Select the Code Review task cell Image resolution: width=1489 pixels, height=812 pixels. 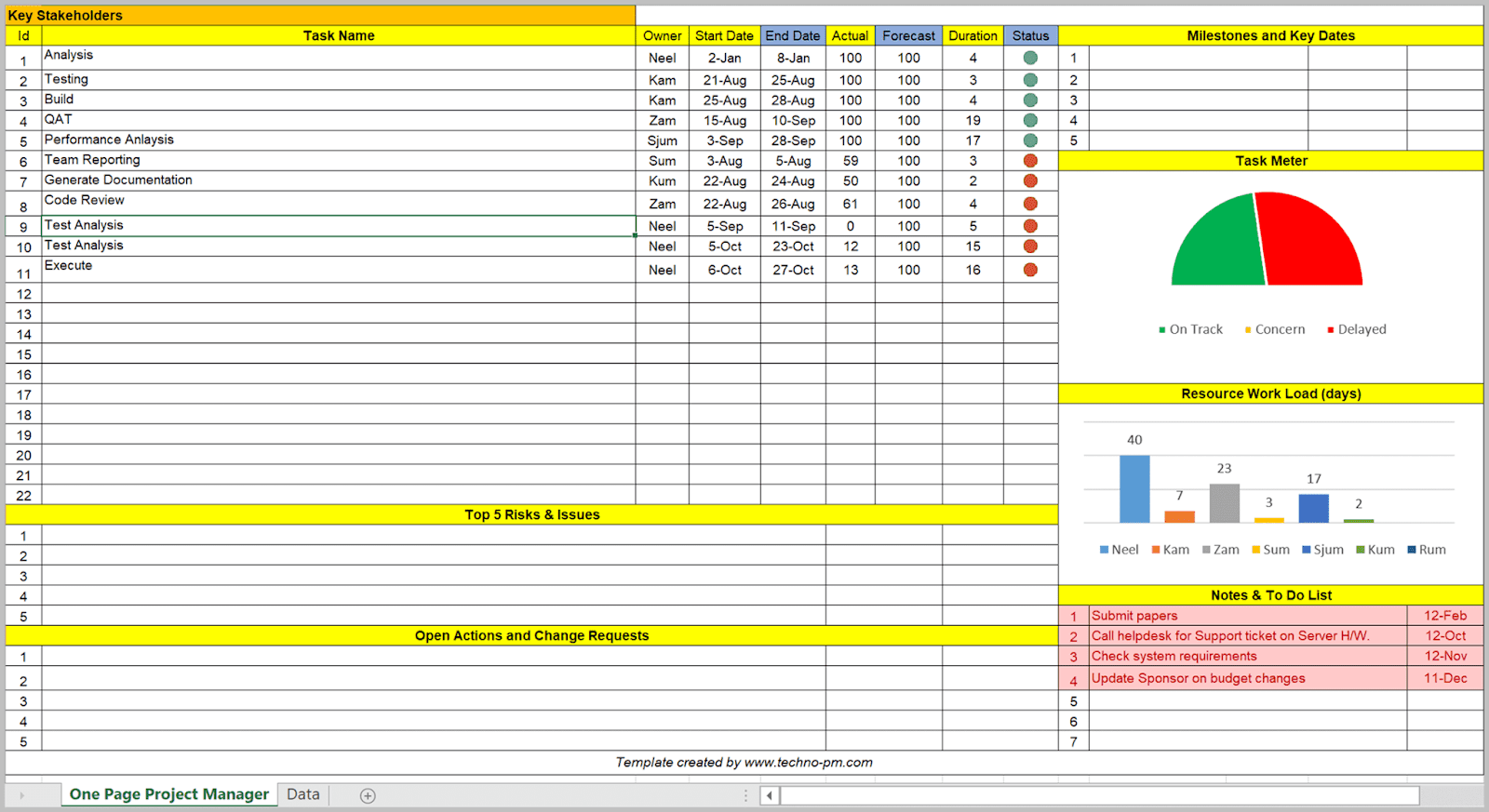click(339, 203)
